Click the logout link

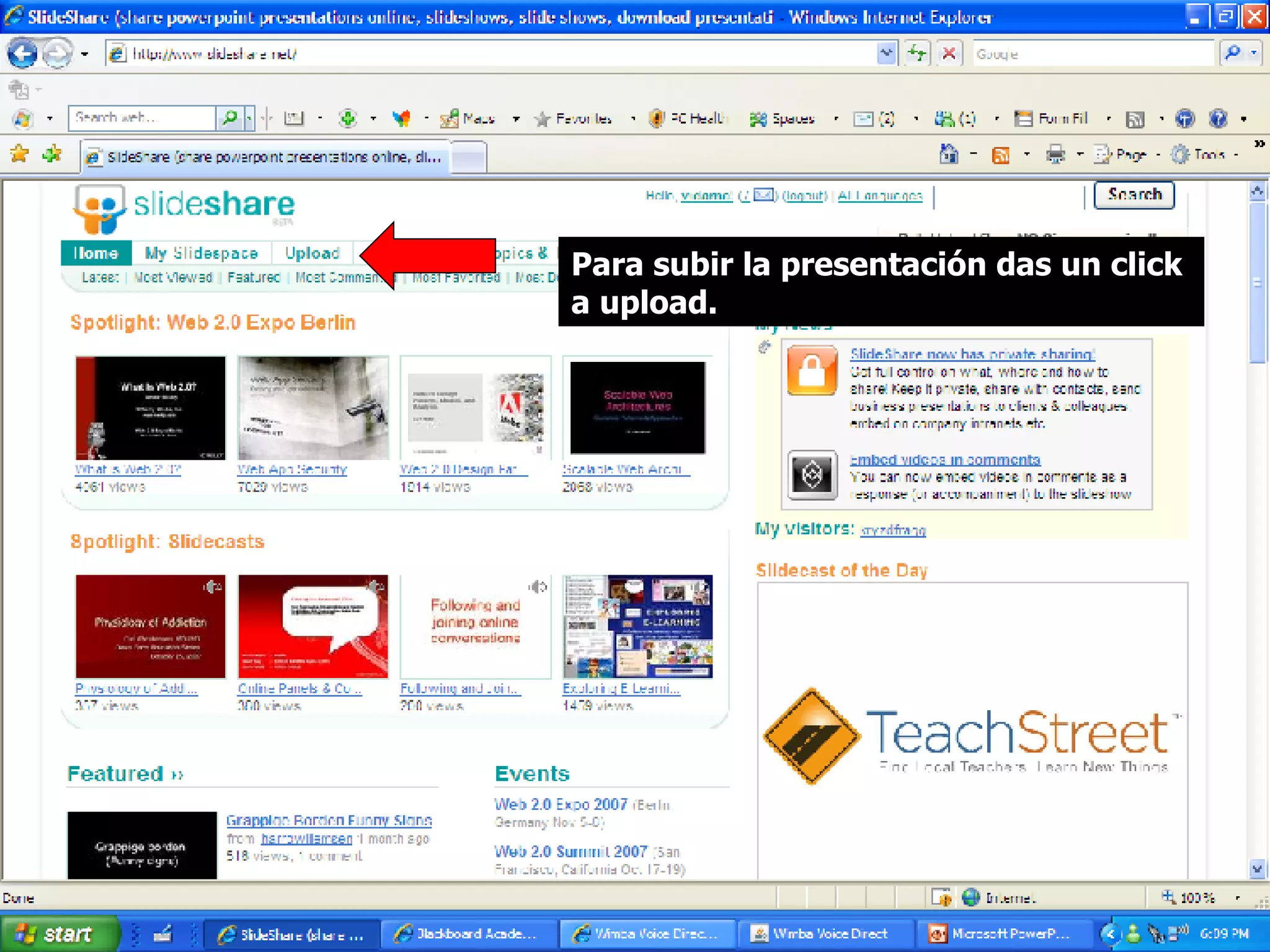click(805, 196)
